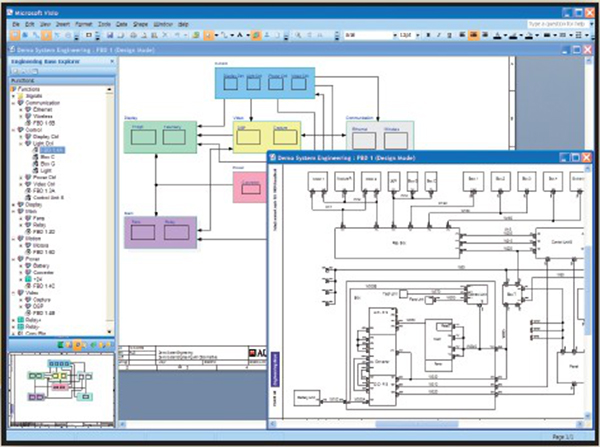The image size is (600, 447).
Task: Collapse the Control node in Functions tree
Action: coord(15,129)
